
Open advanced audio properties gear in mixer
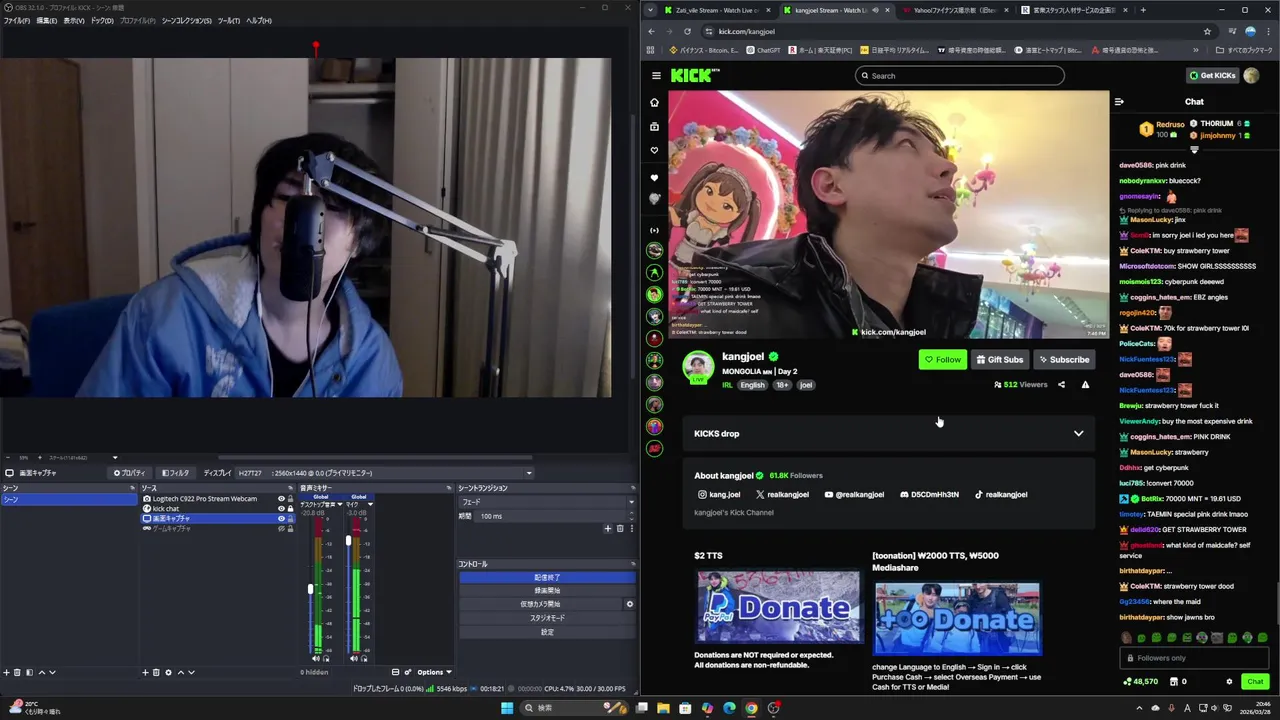tap(407, 672)
